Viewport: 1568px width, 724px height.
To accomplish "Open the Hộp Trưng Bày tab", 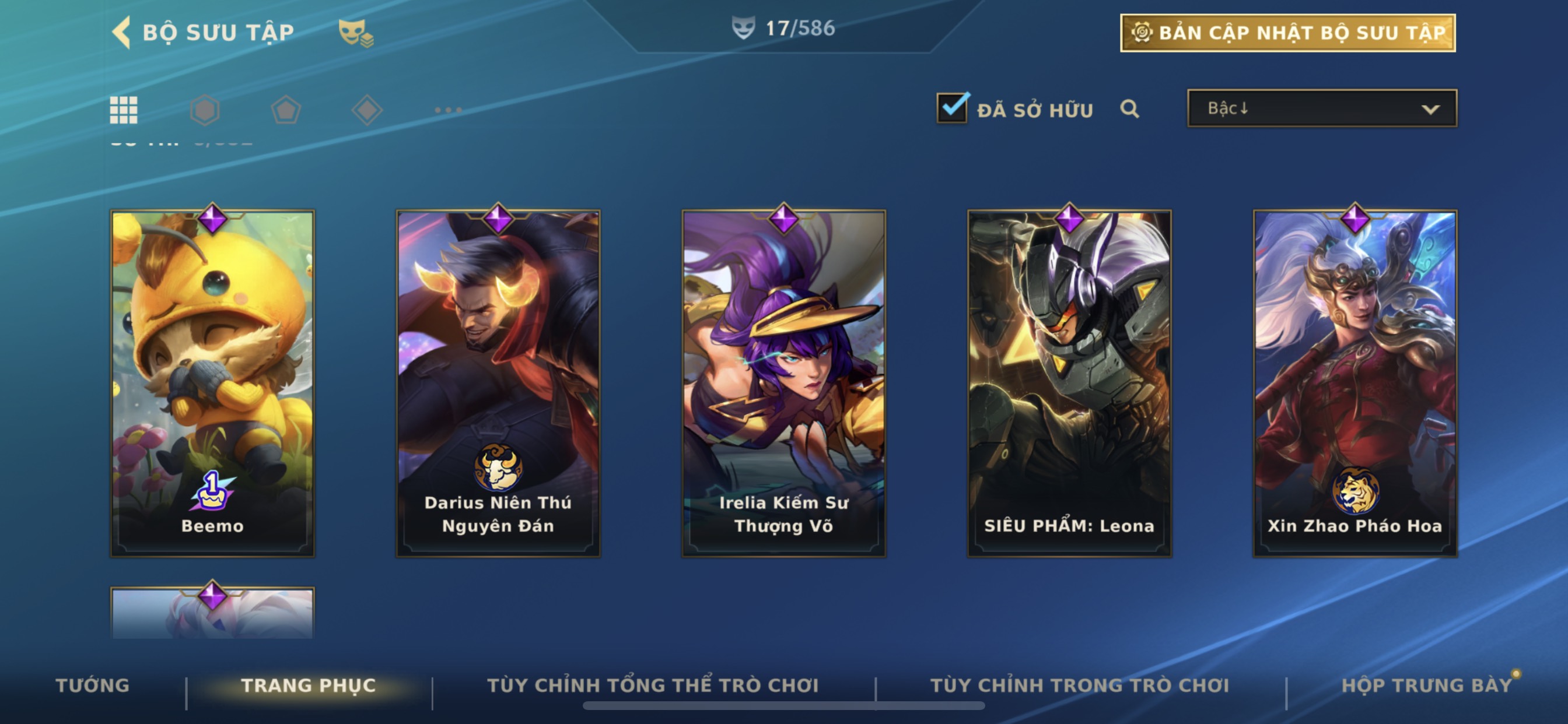I will click(1427, 686).
